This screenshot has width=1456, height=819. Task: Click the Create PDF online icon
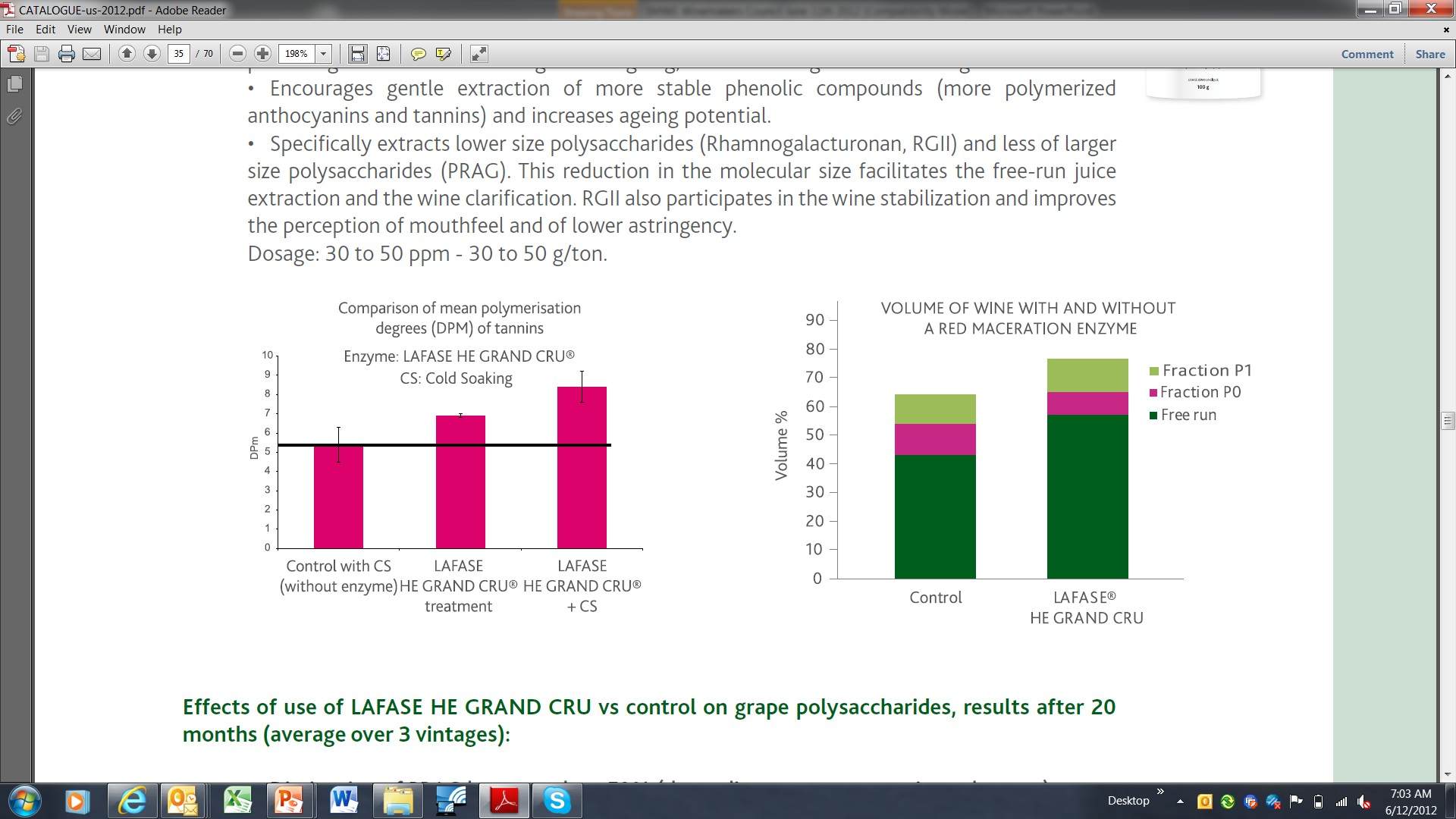pyautogui.click(x=16, y=54)
